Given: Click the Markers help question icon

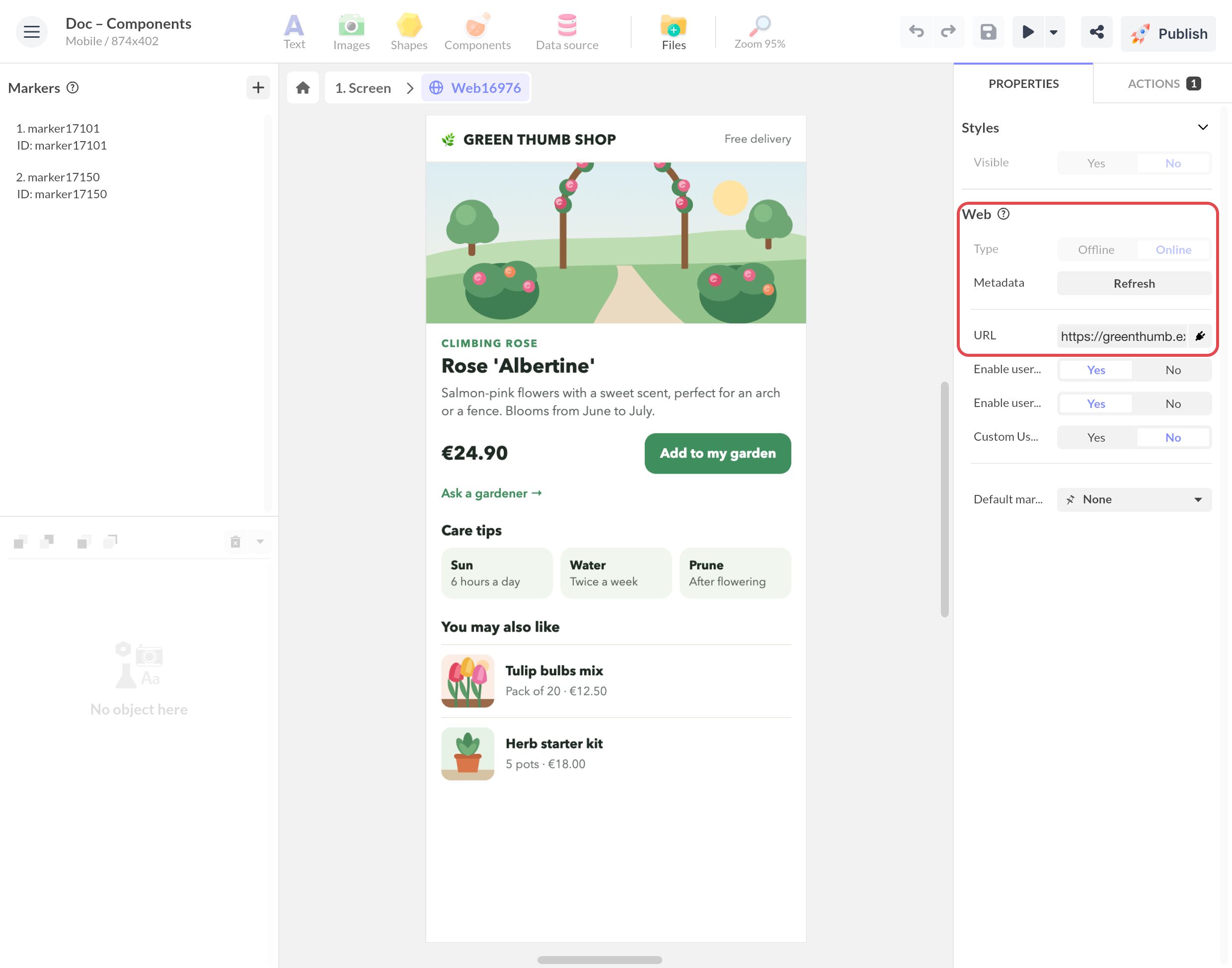Looking at the screenshot, I should point(73,88).
